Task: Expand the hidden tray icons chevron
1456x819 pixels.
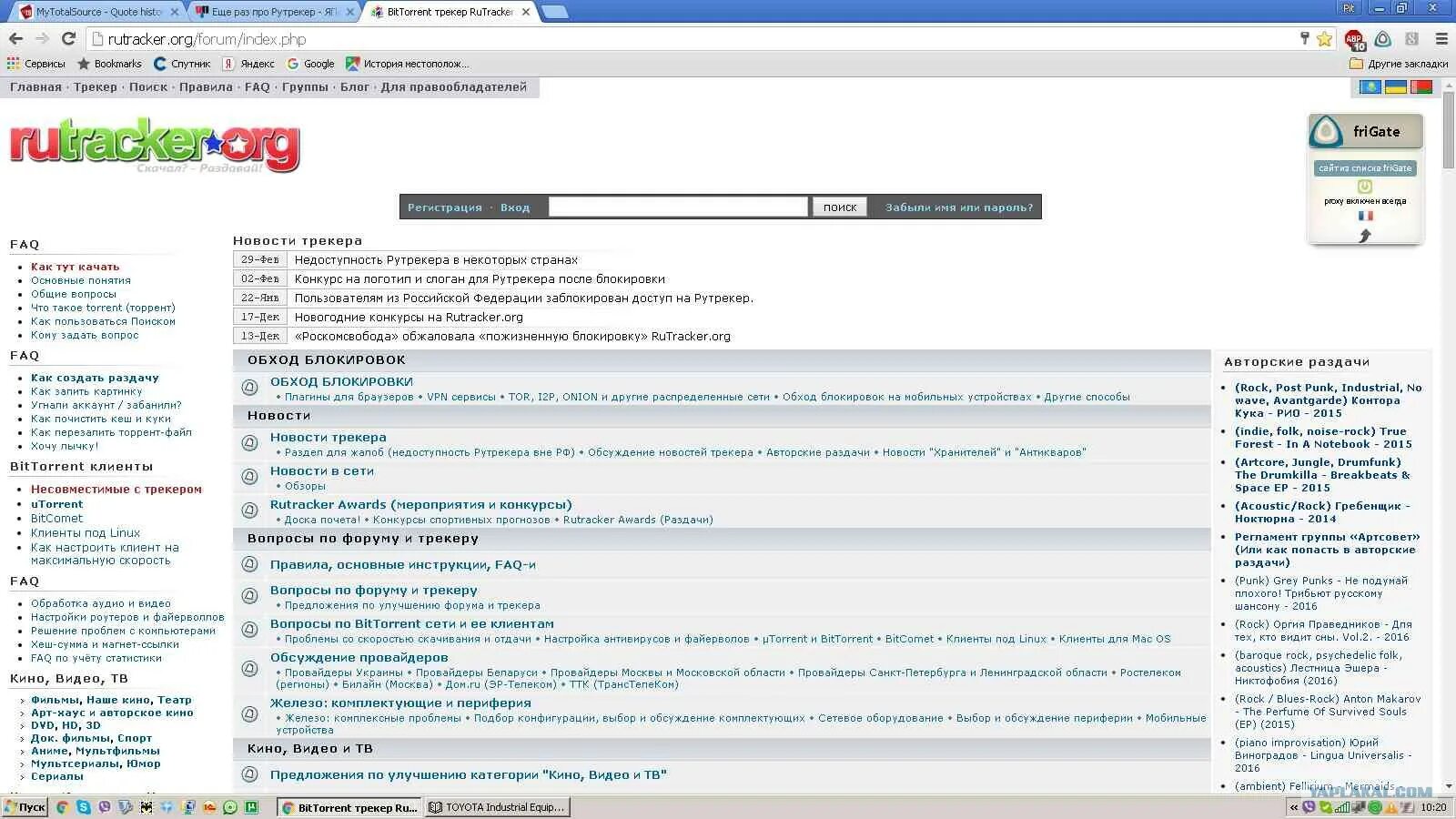Action: 1293,807
